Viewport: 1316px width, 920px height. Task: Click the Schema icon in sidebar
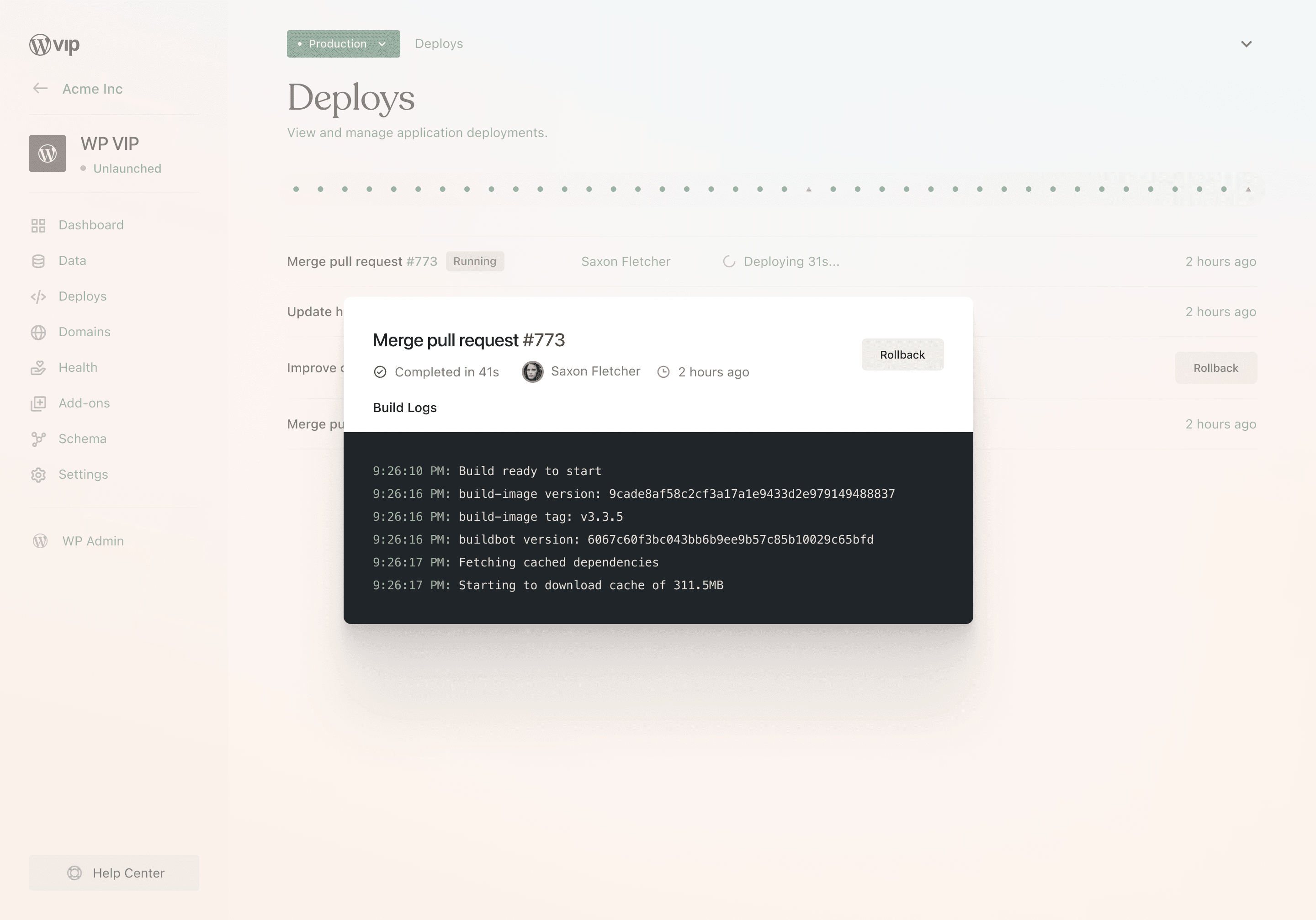click(38, 438)
